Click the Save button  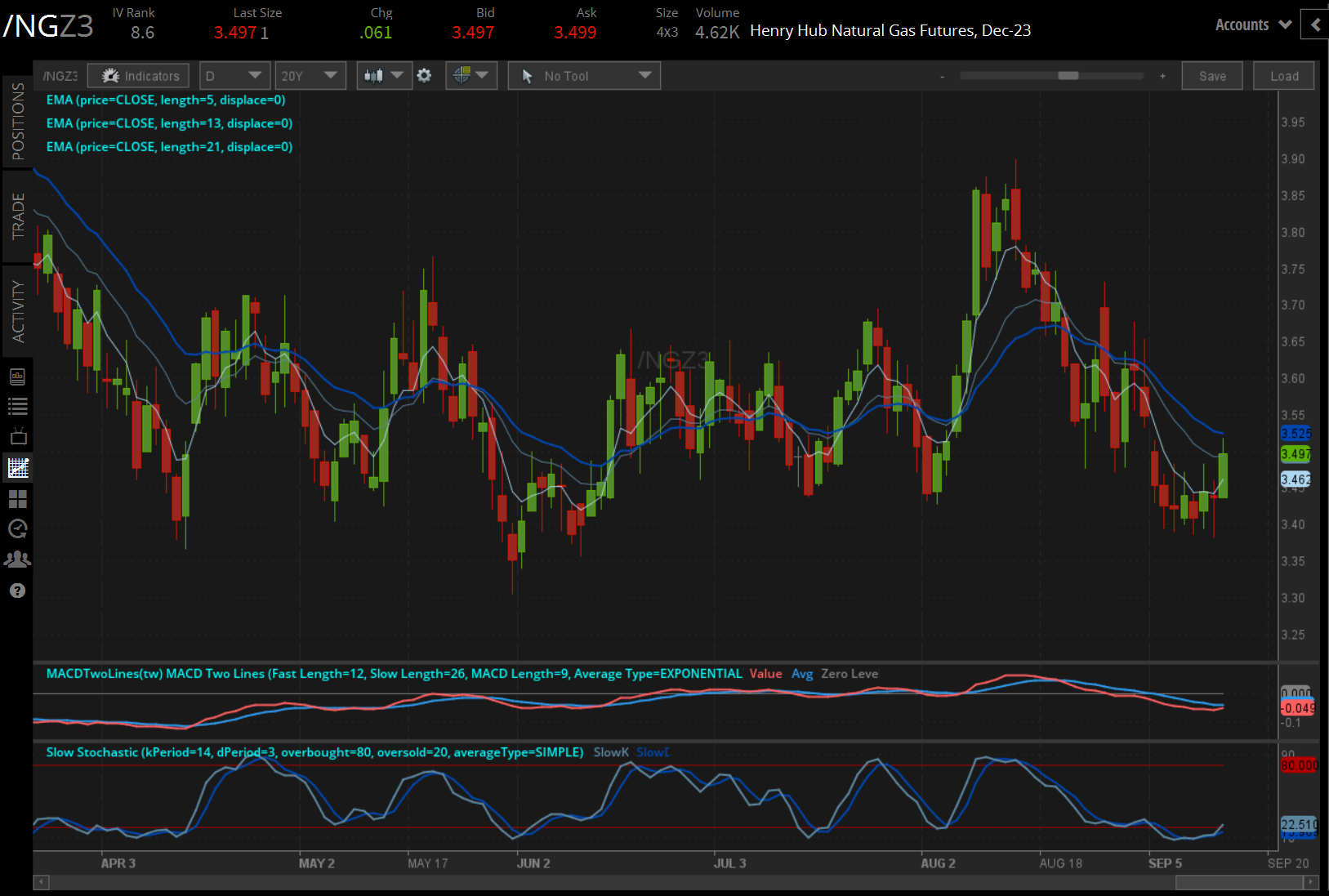1212,76
